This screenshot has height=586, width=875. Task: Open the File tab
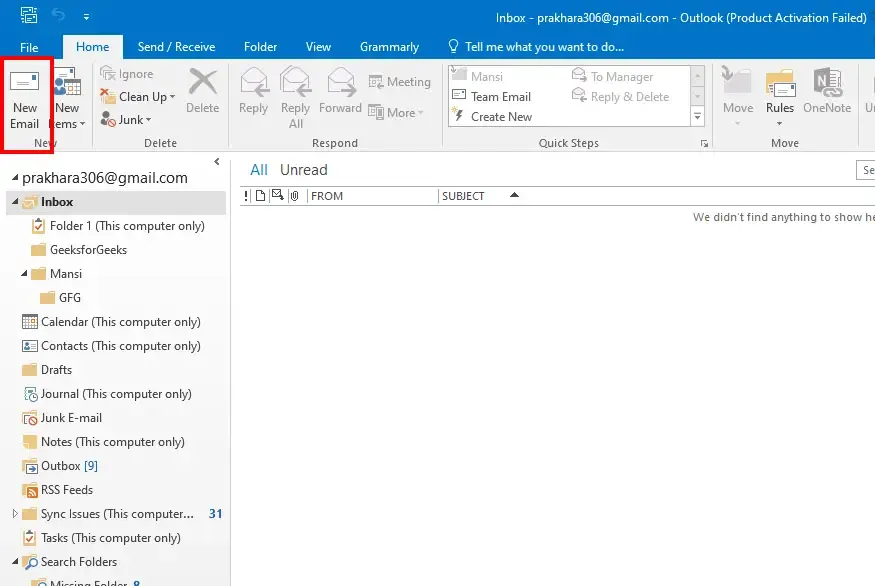(x=29, y=47)
